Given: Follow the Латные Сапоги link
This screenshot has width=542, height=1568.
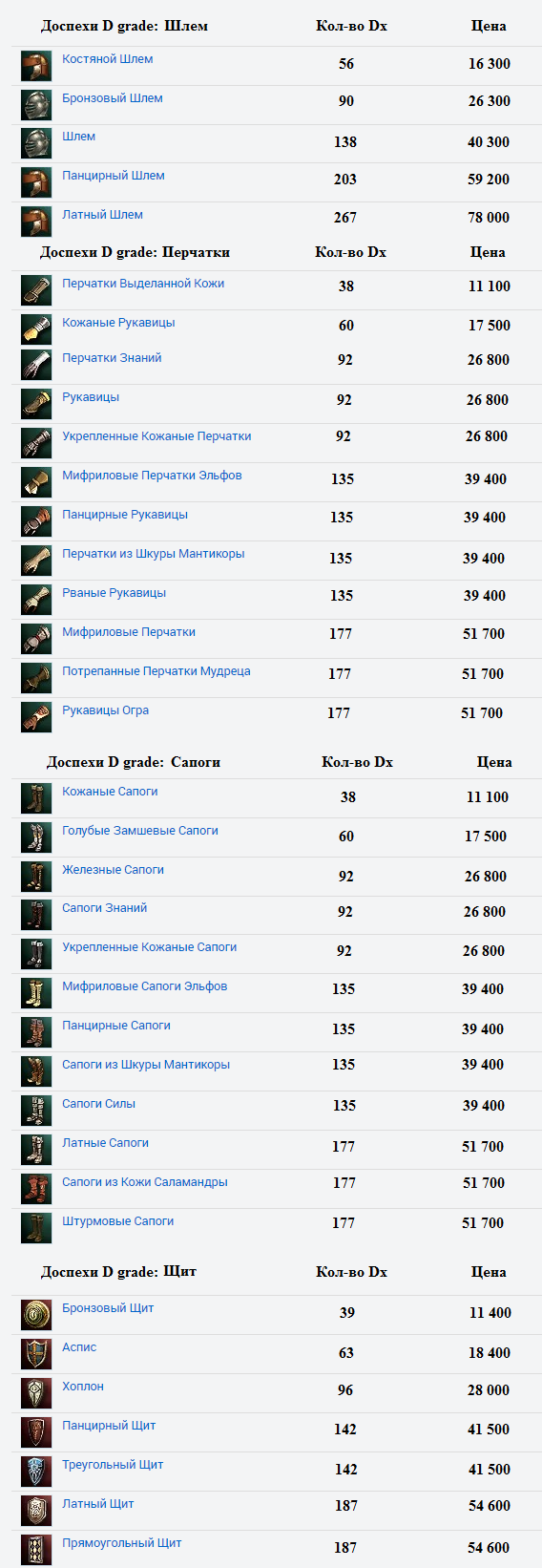Looking at the screenshot, I should point(105,1143).
